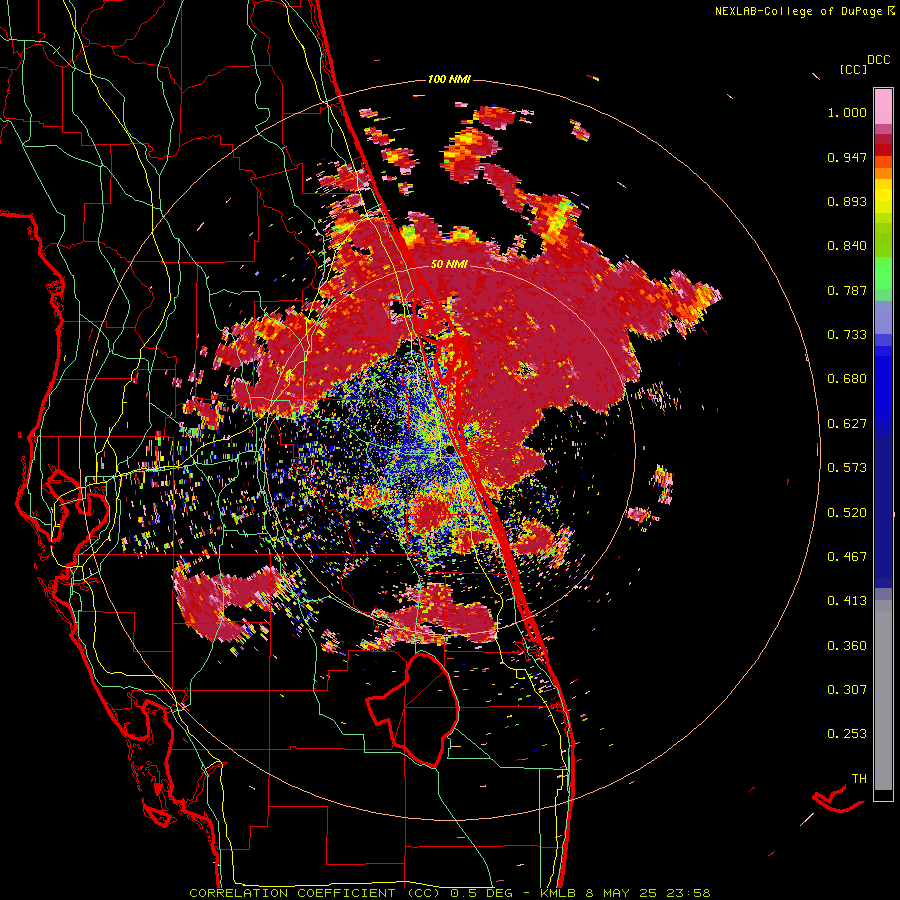Screen dimensions: 900x900
Task: Click the 1.000 scale value
Action: 847,112
